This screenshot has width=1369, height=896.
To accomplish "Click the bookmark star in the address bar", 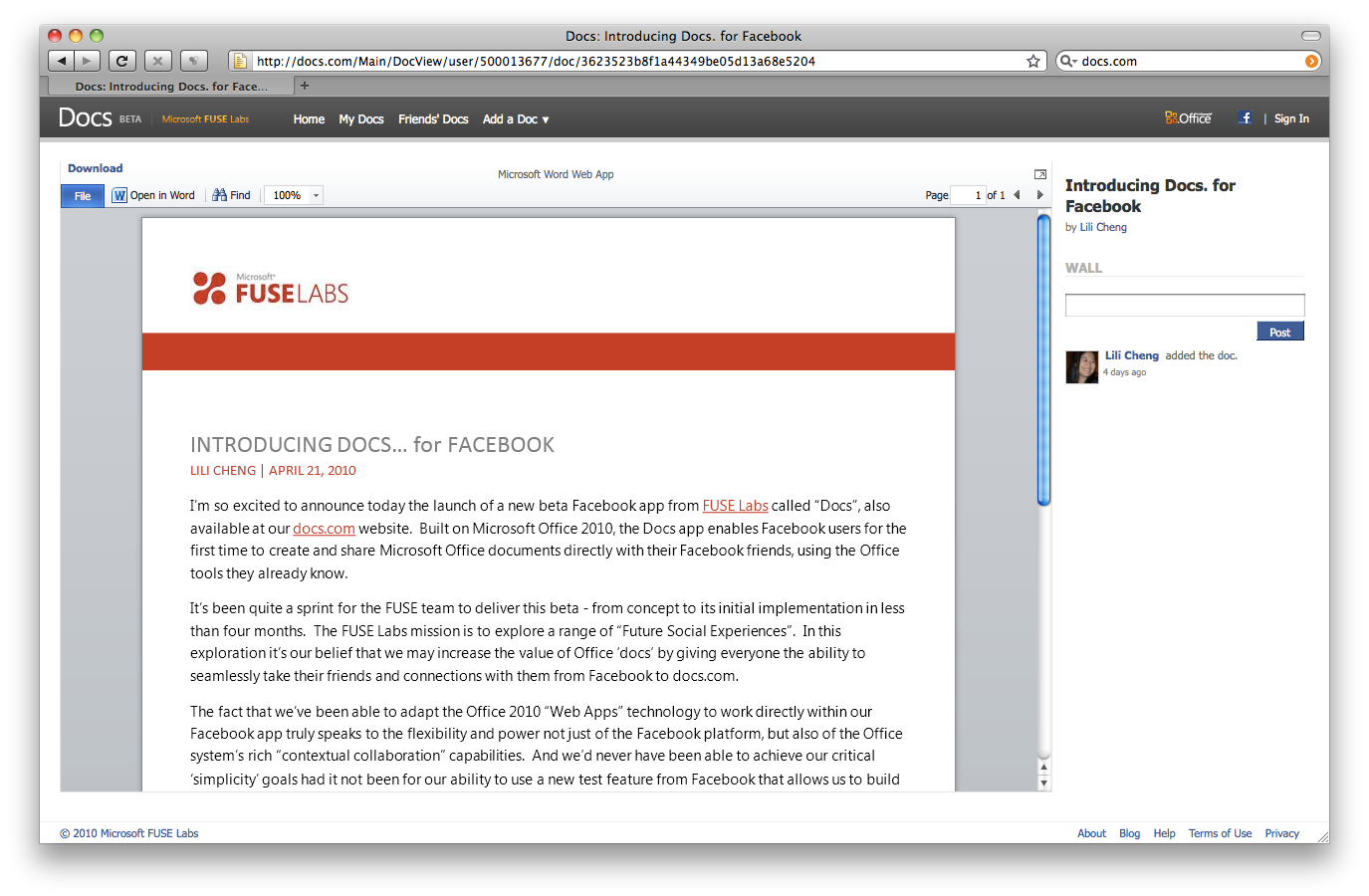I will click(1033, 61).
